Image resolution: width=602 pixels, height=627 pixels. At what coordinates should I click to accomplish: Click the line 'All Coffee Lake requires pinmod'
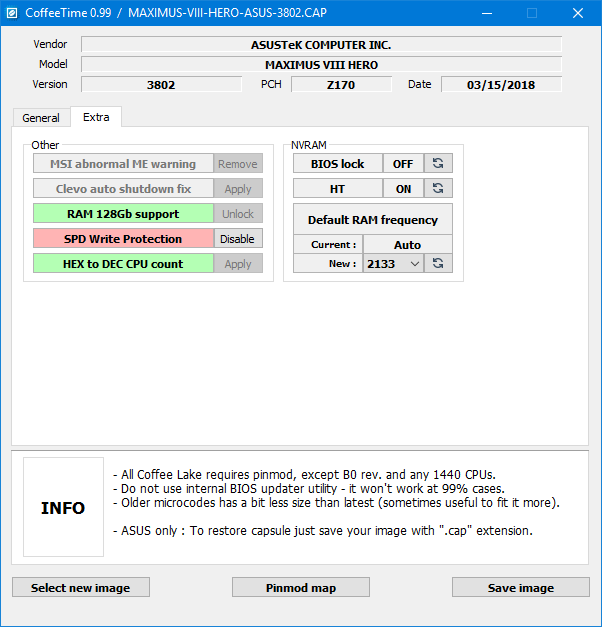[x=304, y=475]
